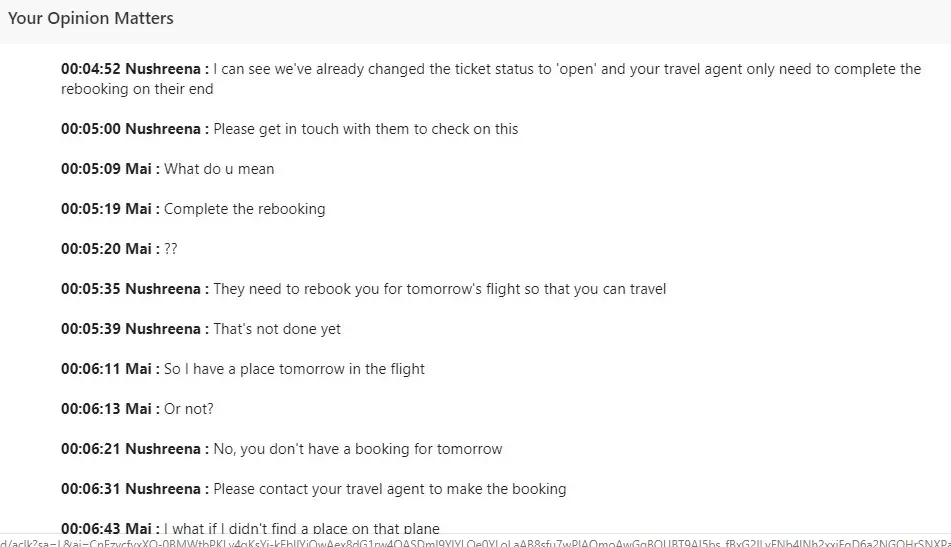Click the 00:06:21 timestamp

pyautogui.click(x=90, y=449)
